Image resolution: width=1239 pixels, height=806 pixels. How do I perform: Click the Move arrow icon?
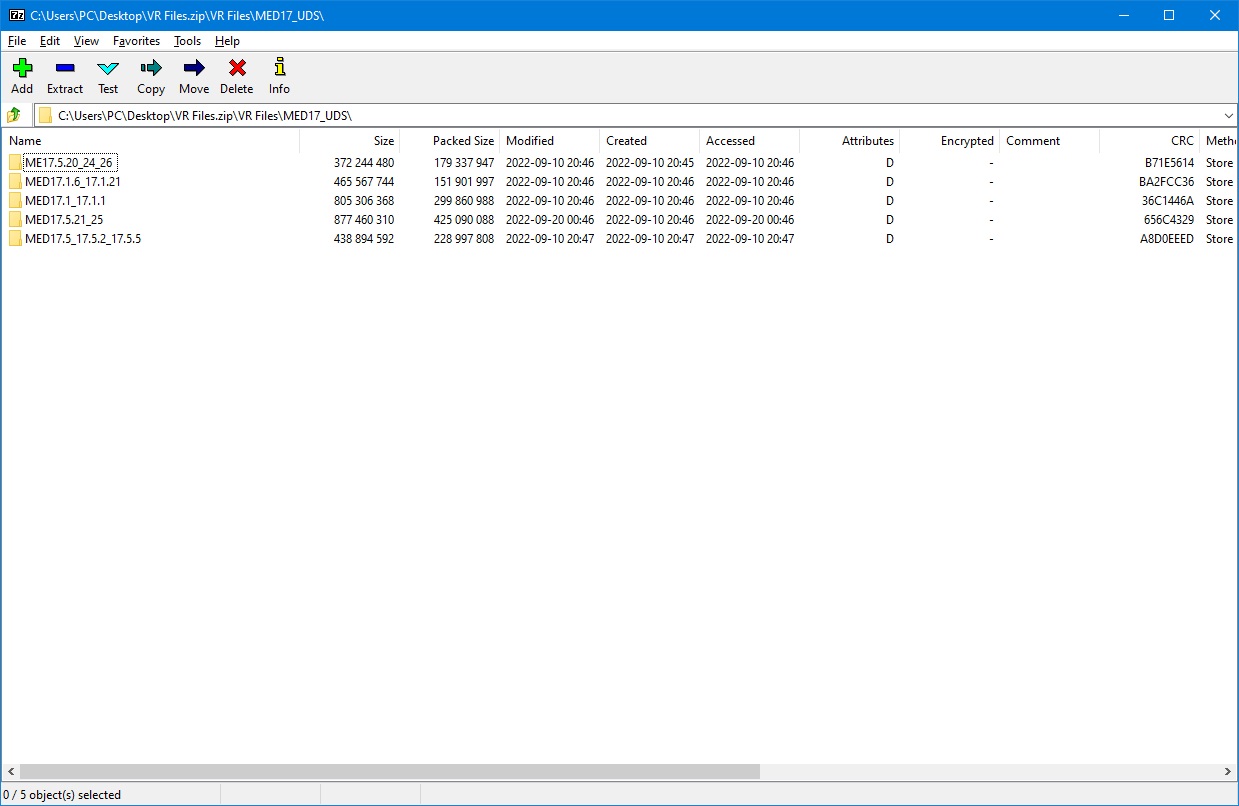point(194,68)
